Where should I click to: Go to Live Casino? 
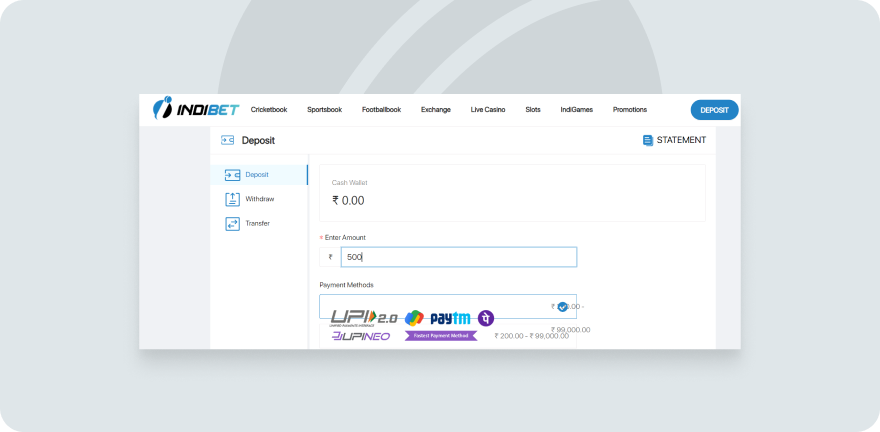[x=488, y=110]
